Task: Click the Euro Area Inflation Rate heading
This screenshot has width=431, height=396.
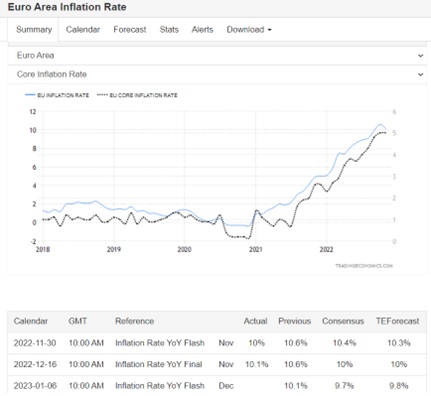Action: 67,7
